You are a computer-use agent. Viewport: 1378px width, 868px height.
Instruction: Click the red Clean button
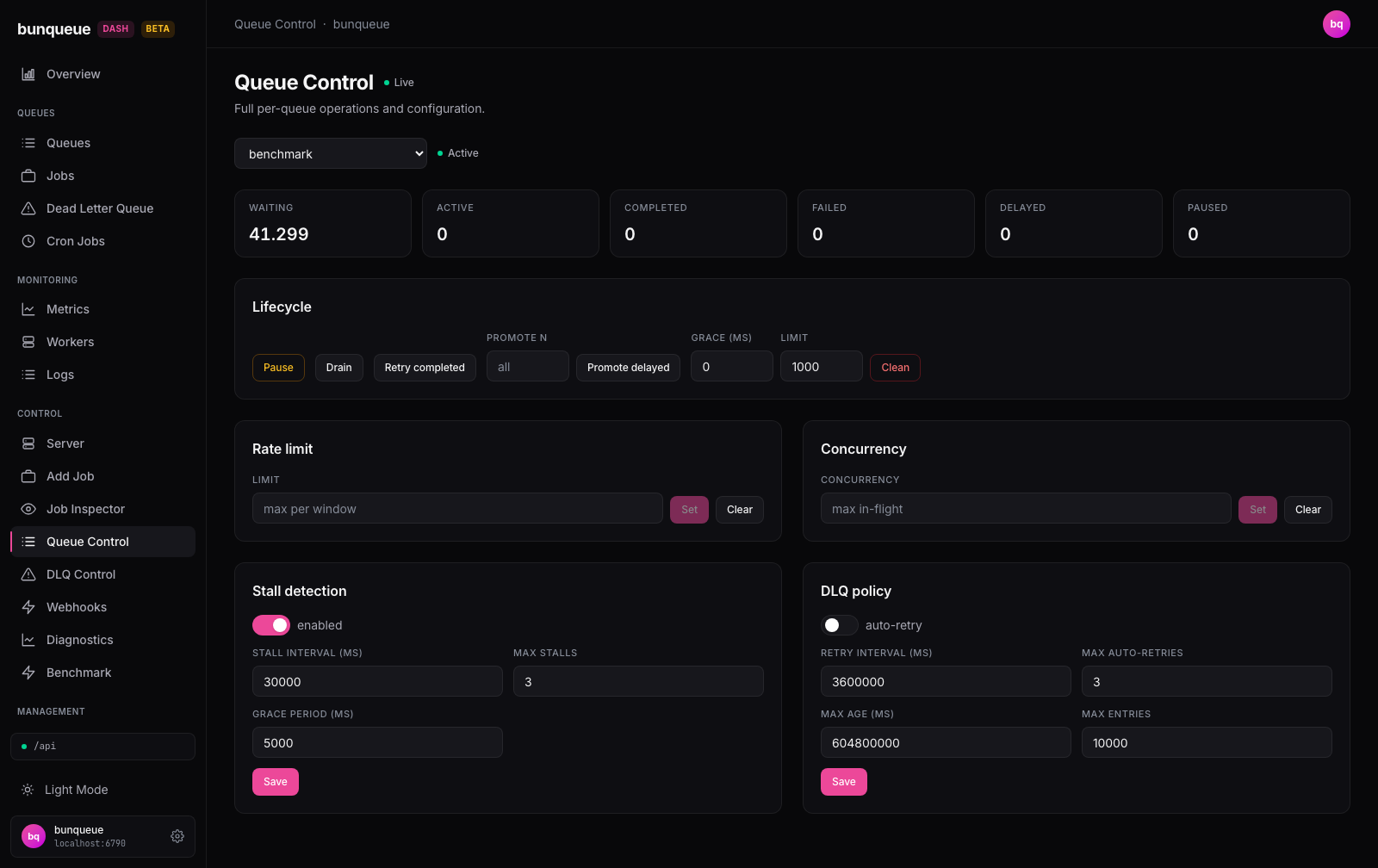[895, 368]
